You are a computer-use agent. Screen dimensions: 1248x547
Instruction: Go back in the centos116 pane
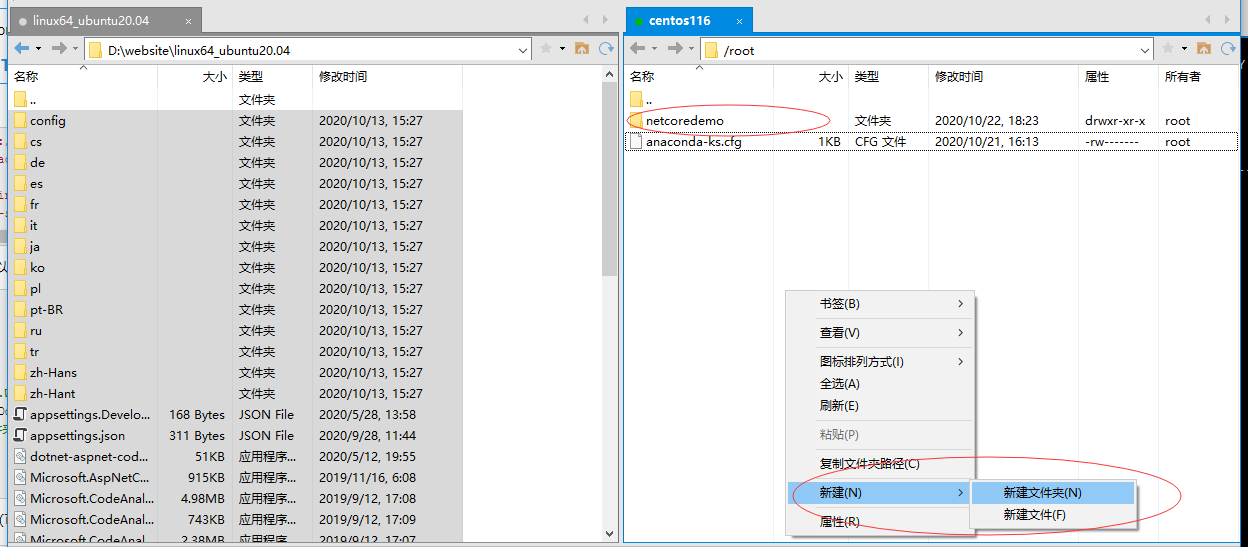coord(637,48)
